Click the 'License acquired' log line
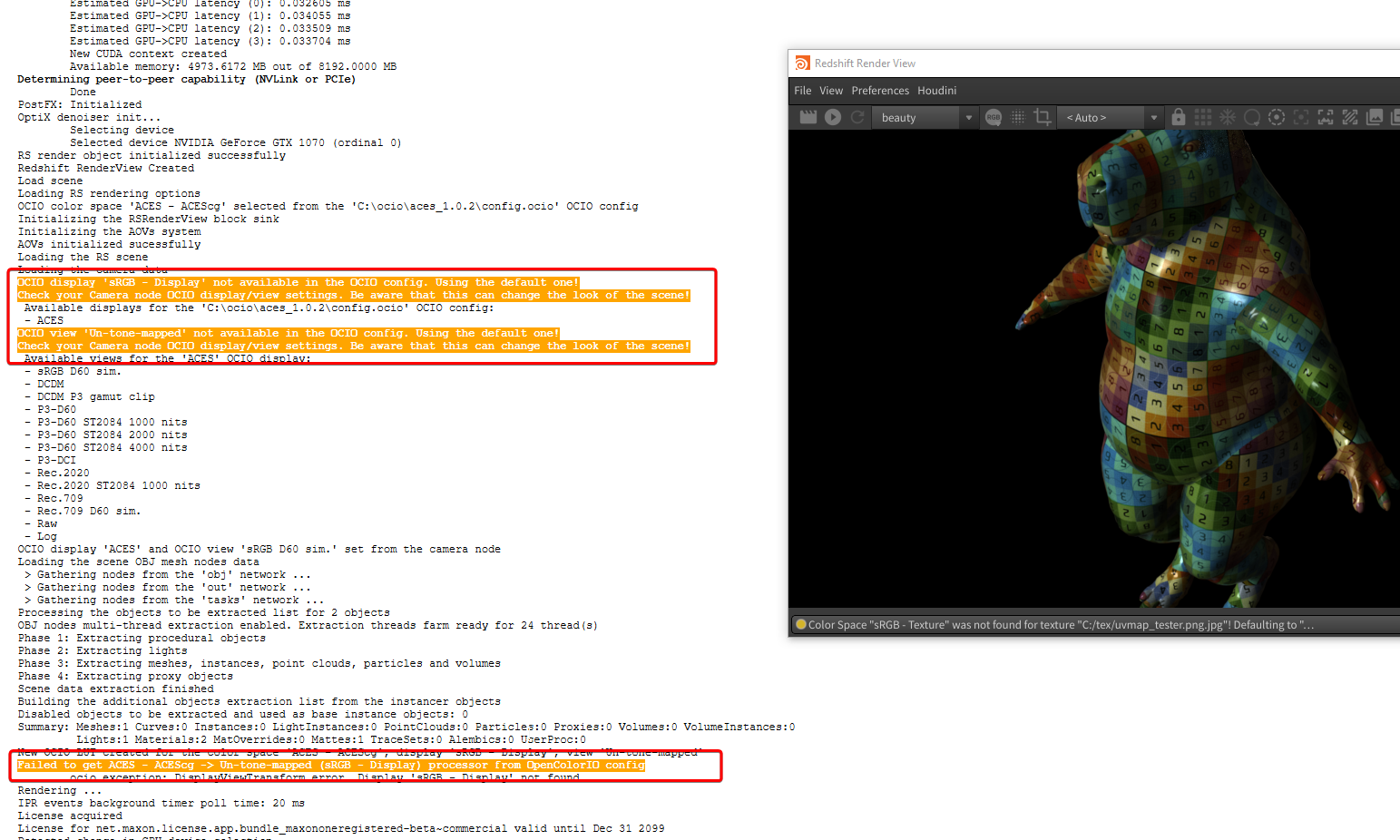The image size is (1400, 840). coord(70,816)
